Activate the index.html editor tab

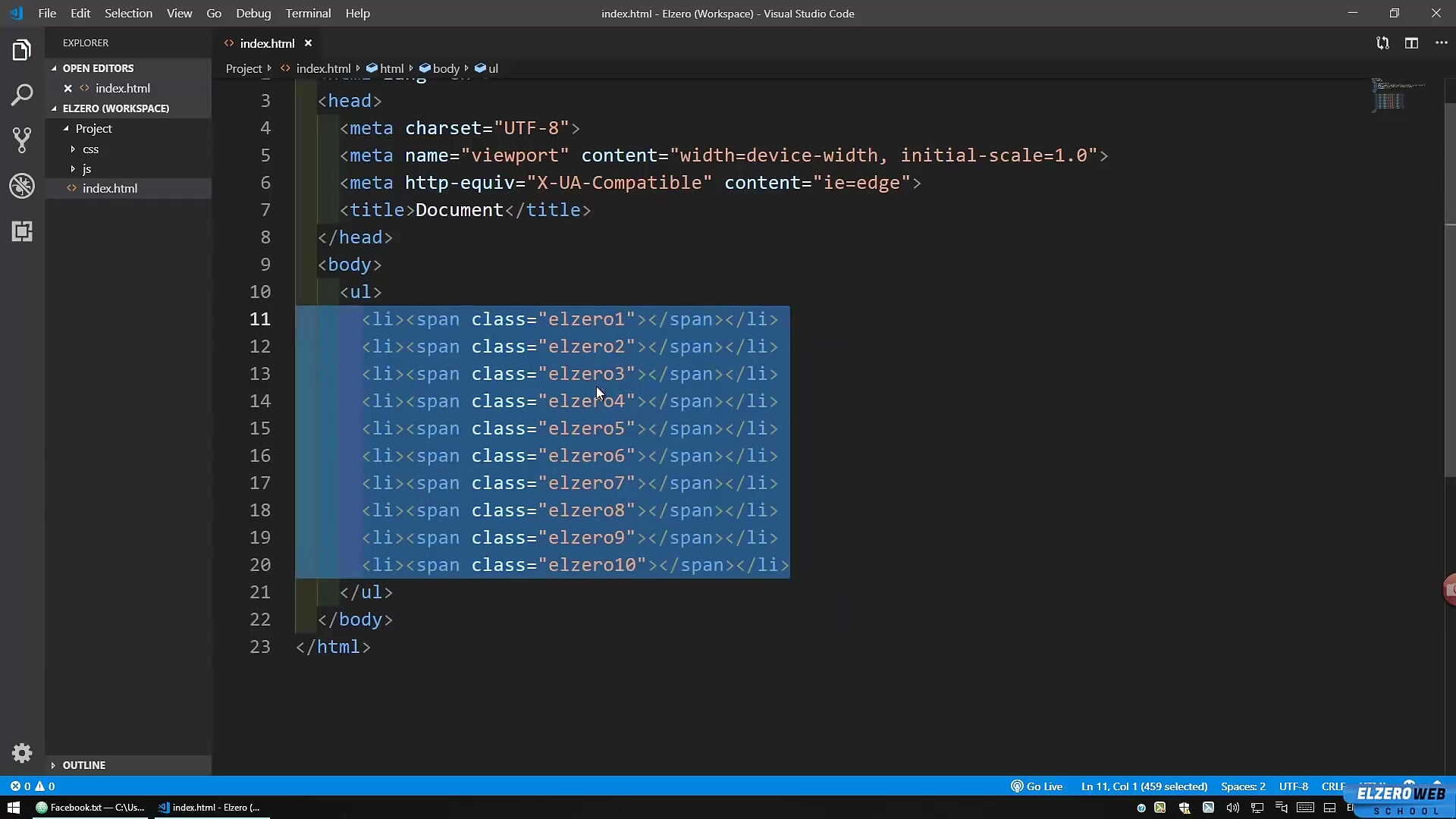pos(267,43)
